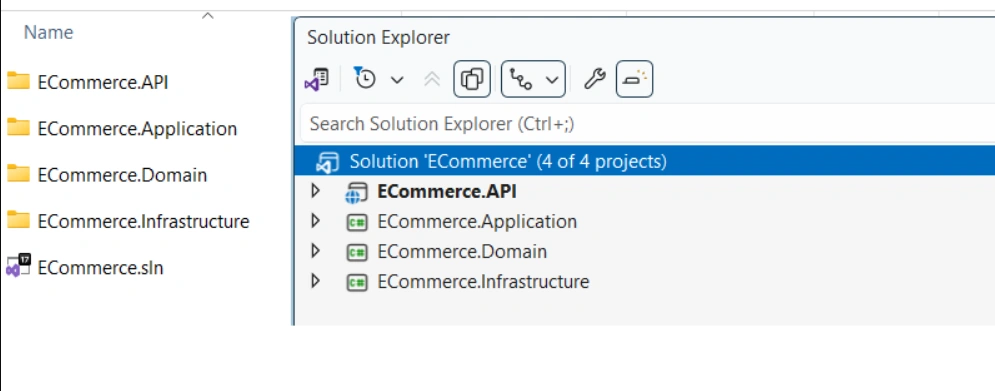Click ECommerce.API folder name in File Explorer
Screen dimensions: 995x391
pyautogui.click(x=103, y=83)
